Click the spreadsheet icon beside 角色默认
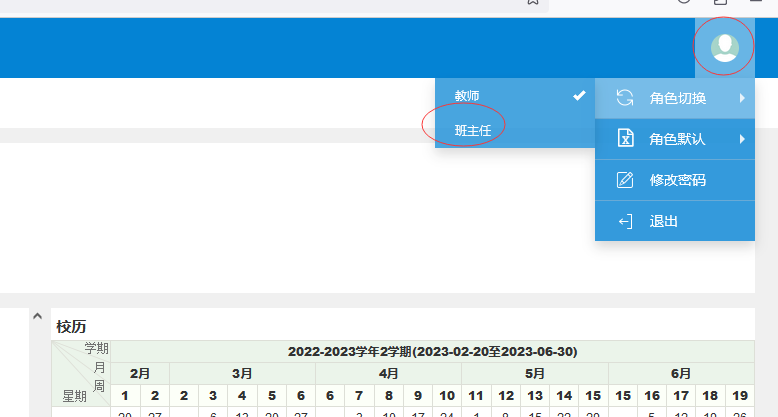 tap(625, 139)
